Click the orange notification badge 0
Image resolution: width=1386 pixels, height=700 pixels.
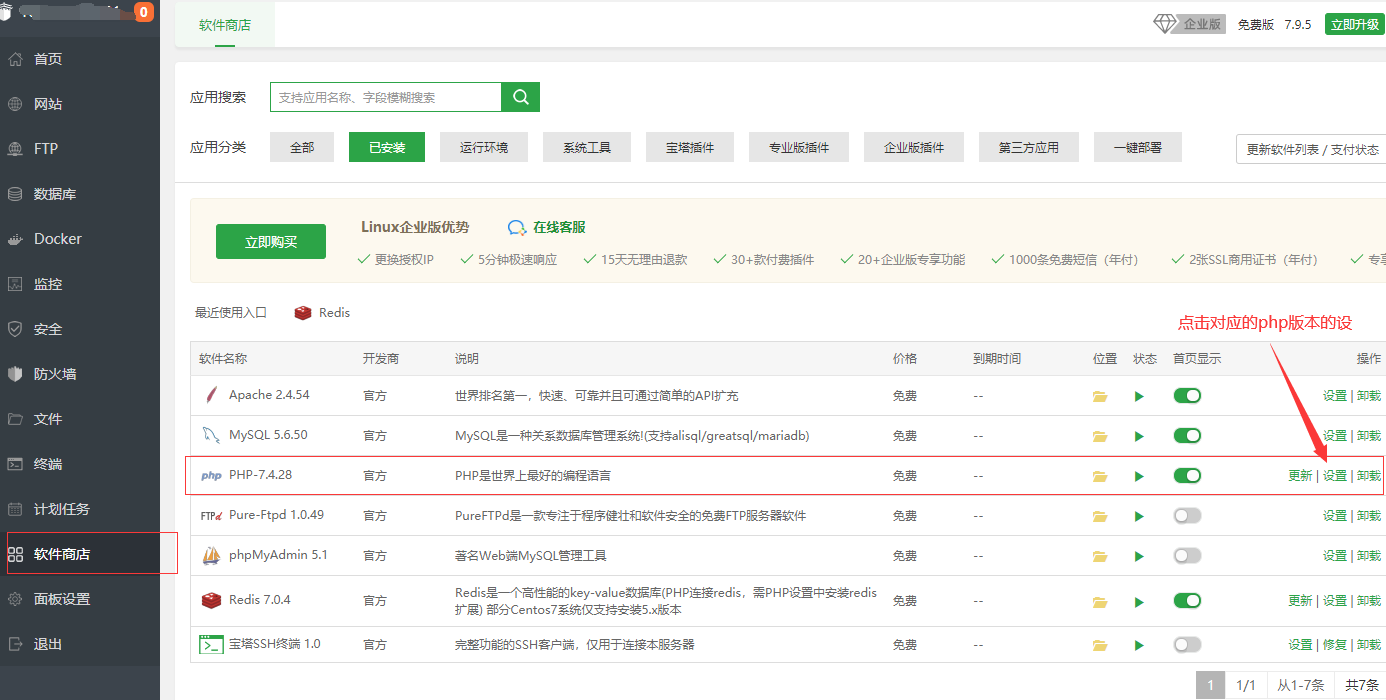point(143,12)
